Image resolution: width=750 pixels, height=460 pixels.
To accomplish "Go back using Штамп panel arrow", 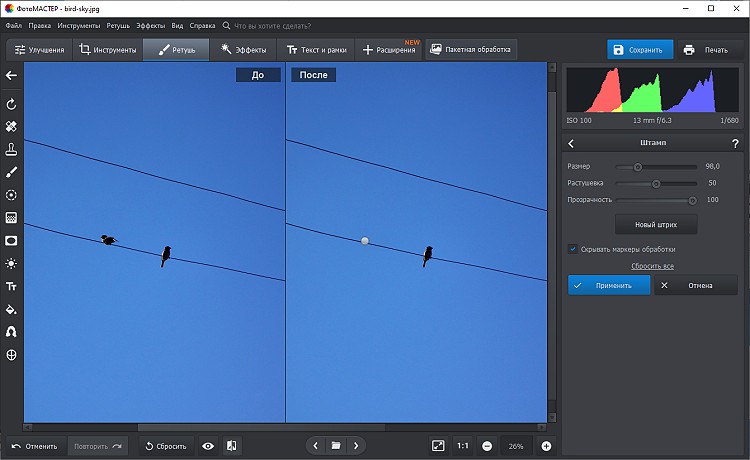I will [x=571, y=144].
